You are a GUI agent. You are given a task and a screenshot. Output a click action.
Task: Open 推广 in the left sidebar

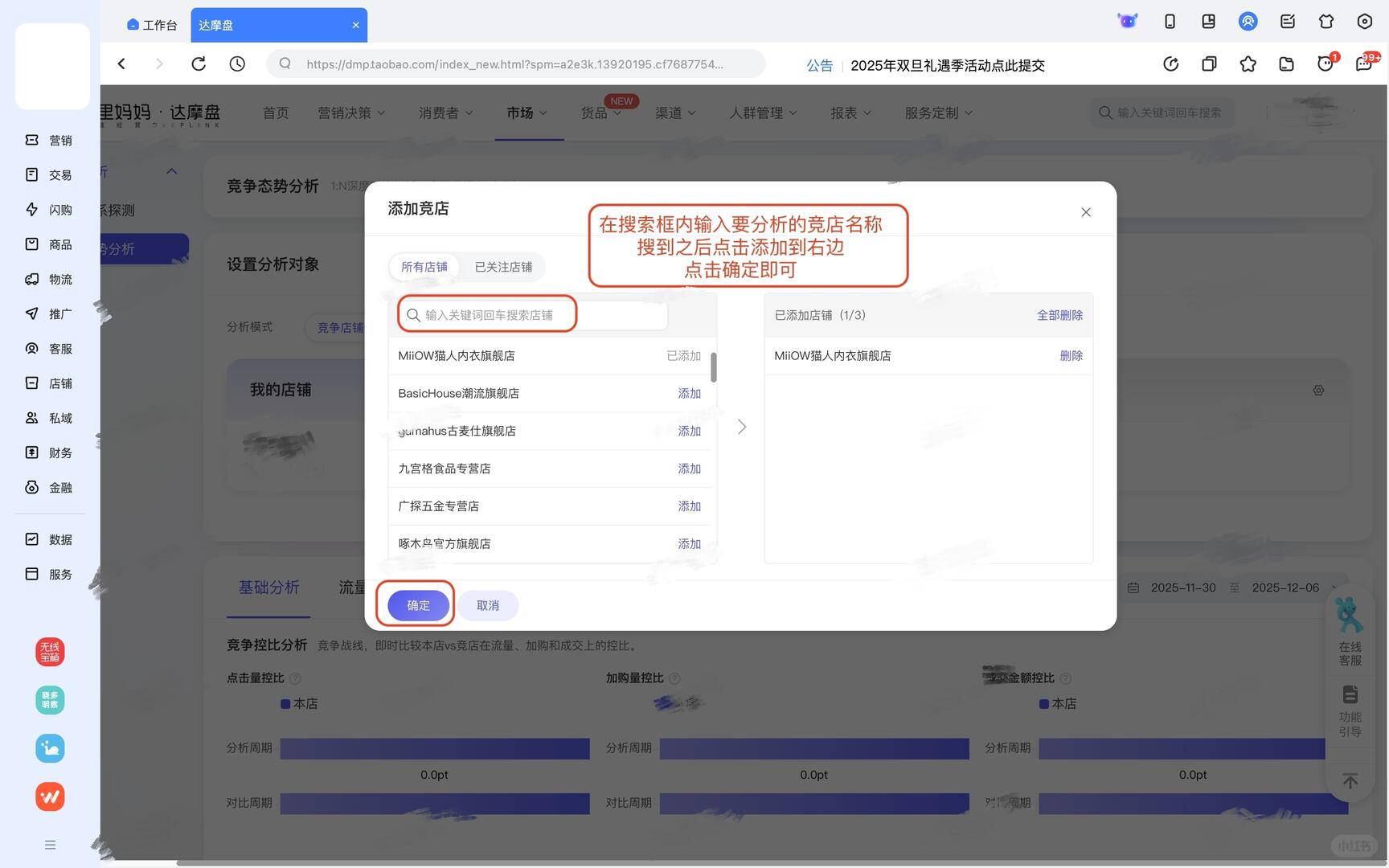tap(49, 313)
